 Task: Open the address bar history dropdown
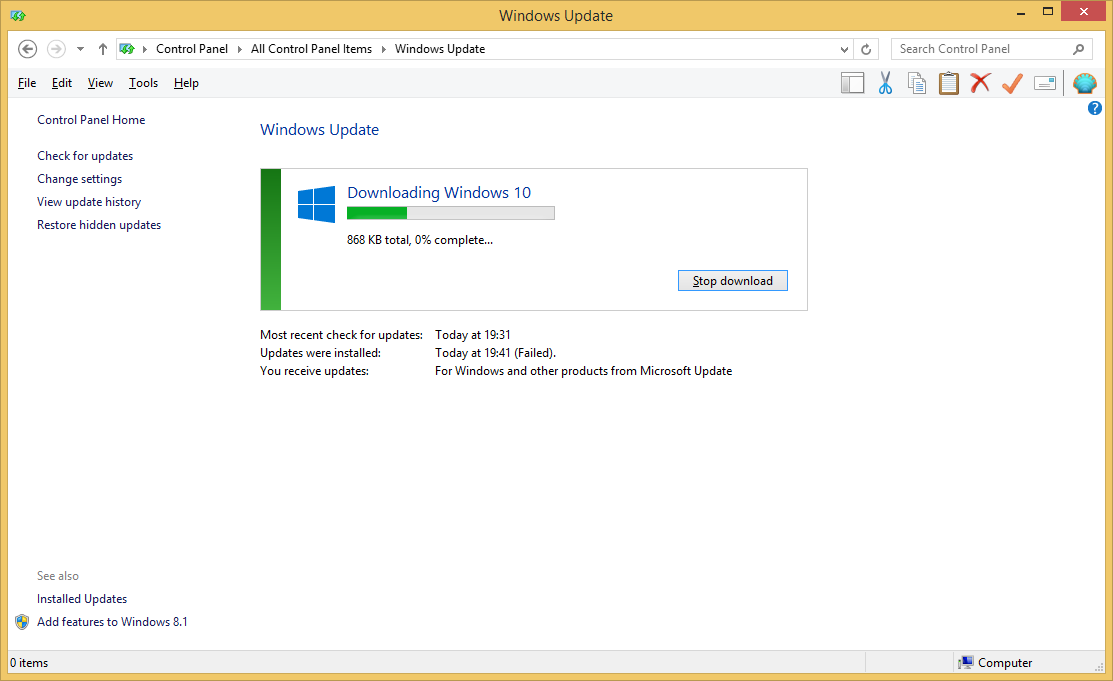point(844,49)
